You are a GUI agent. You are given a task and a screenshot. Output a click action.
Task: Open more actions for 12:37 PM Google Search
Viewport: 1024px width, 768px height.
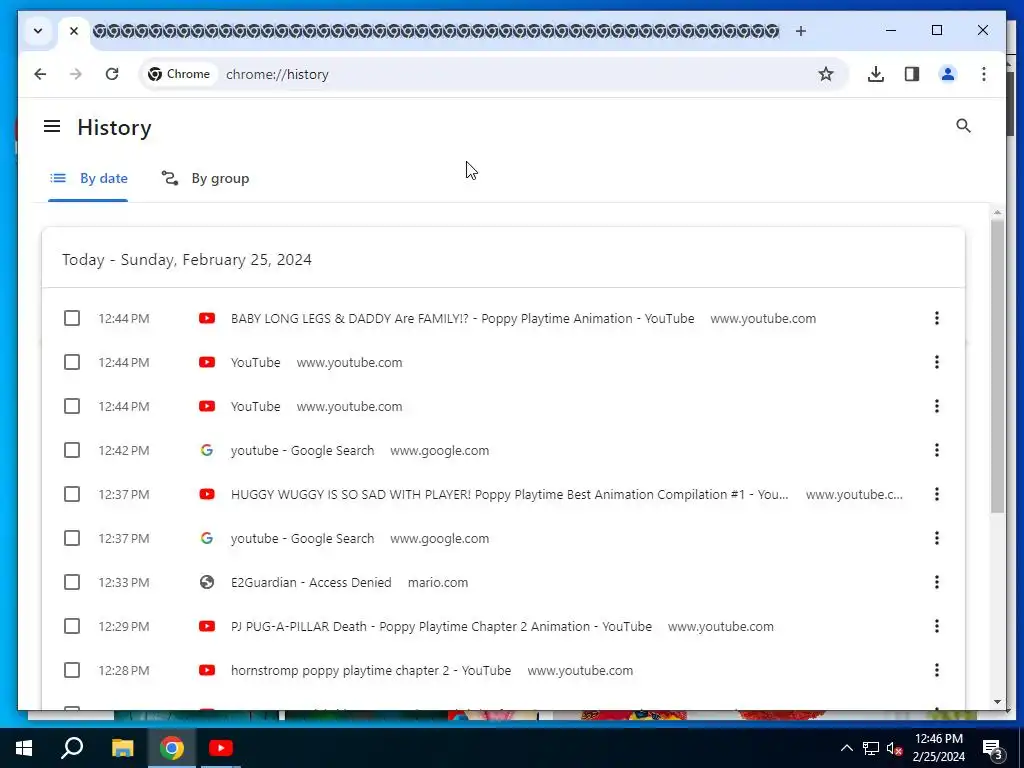(x=936, y=538)
